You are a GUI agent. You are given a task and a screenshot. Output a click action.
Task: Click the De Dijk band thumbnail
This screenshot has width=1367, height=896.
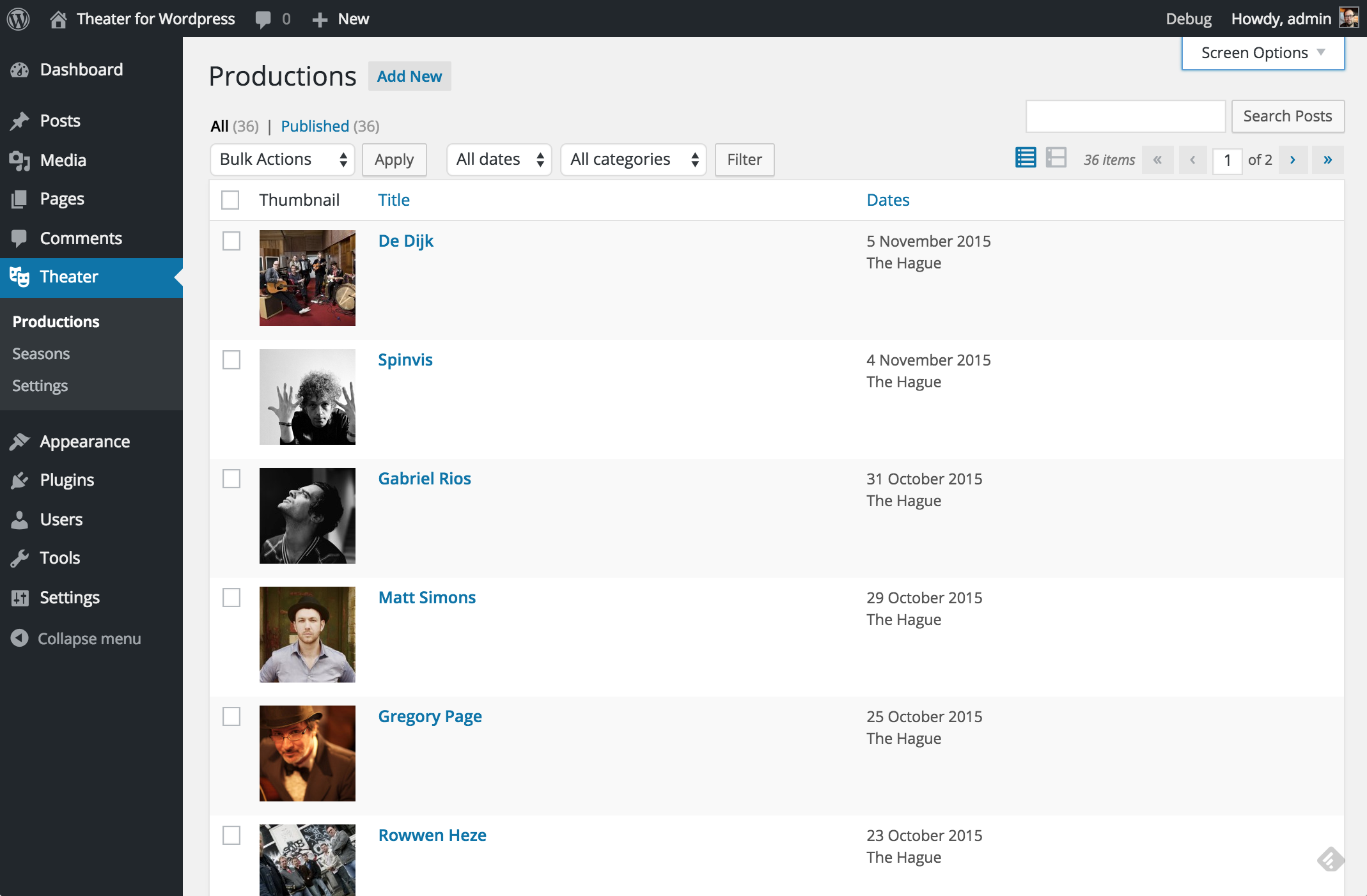(x=308, y=278)
